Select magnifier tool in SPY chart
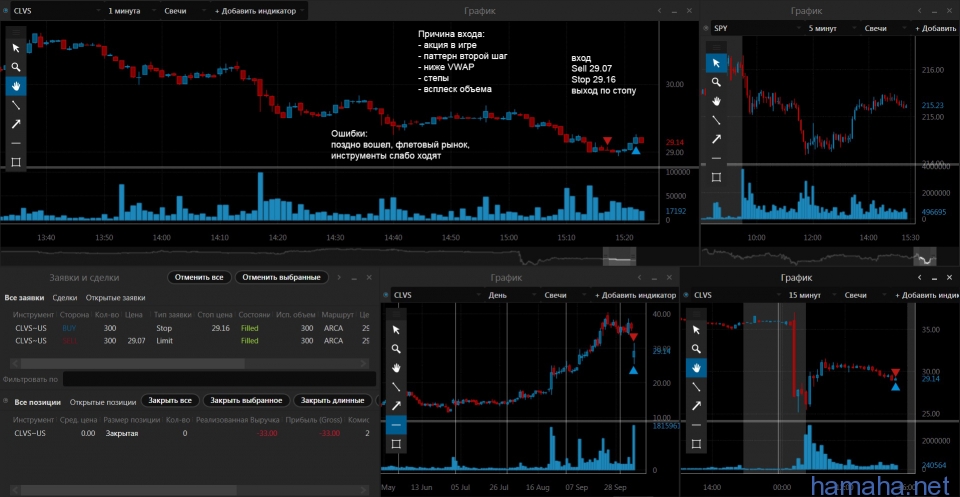This screenshot has height=497, width=960. (716, 81)
